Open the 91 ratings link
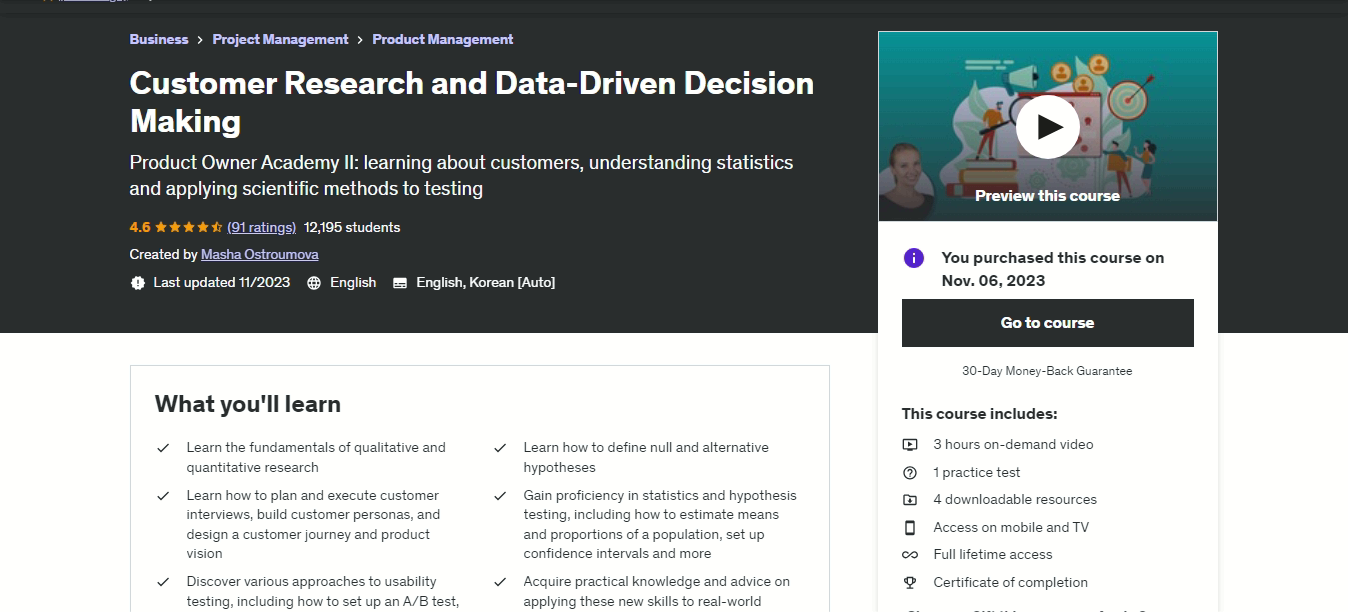The image size is (1348, 612). click(x=261, y=227)
